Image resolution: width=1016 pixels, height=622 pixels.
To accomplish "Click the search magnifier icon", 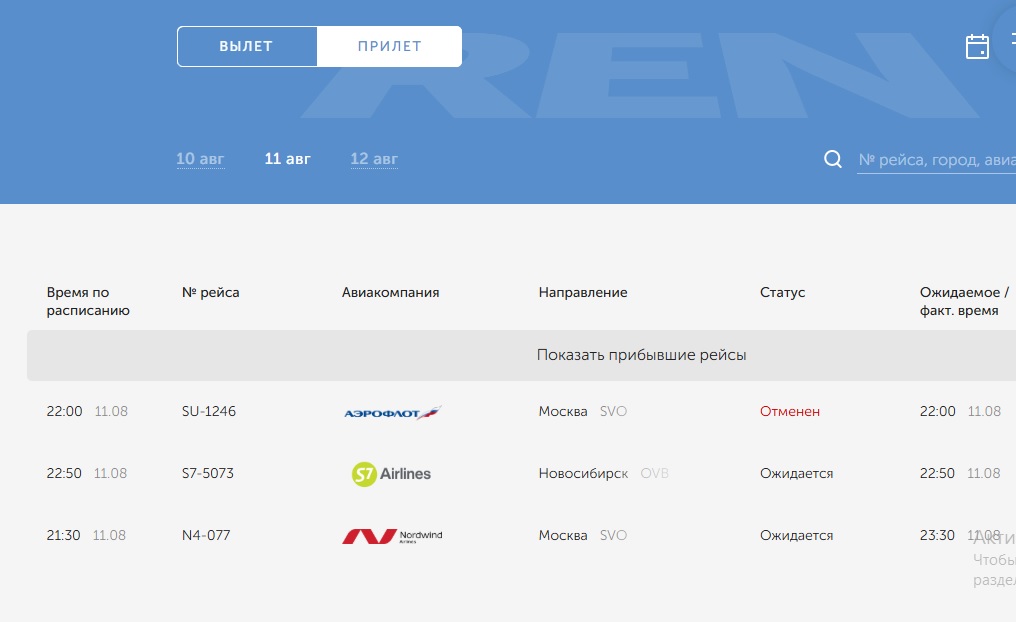I will [x=832, y=160].
